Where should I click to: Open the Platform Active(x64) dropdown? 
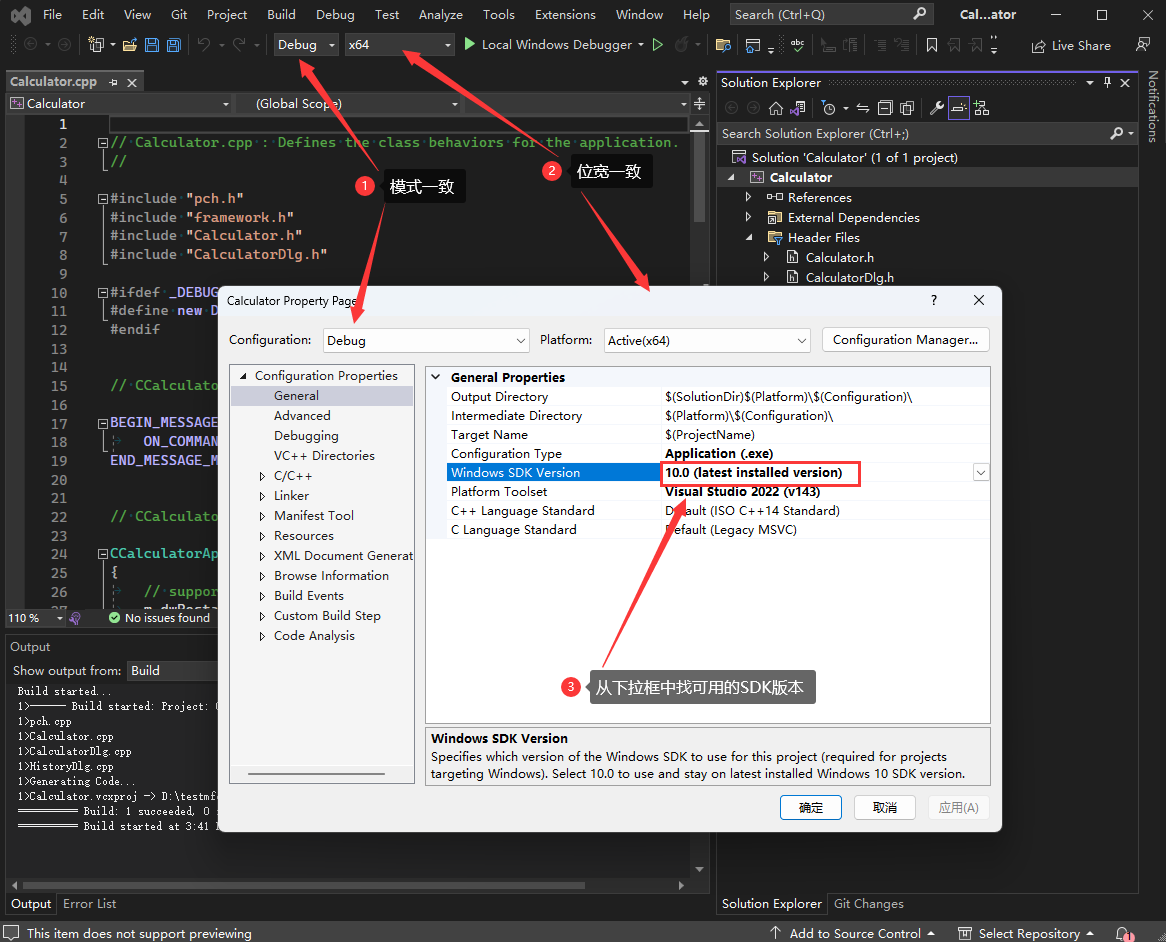706,341
